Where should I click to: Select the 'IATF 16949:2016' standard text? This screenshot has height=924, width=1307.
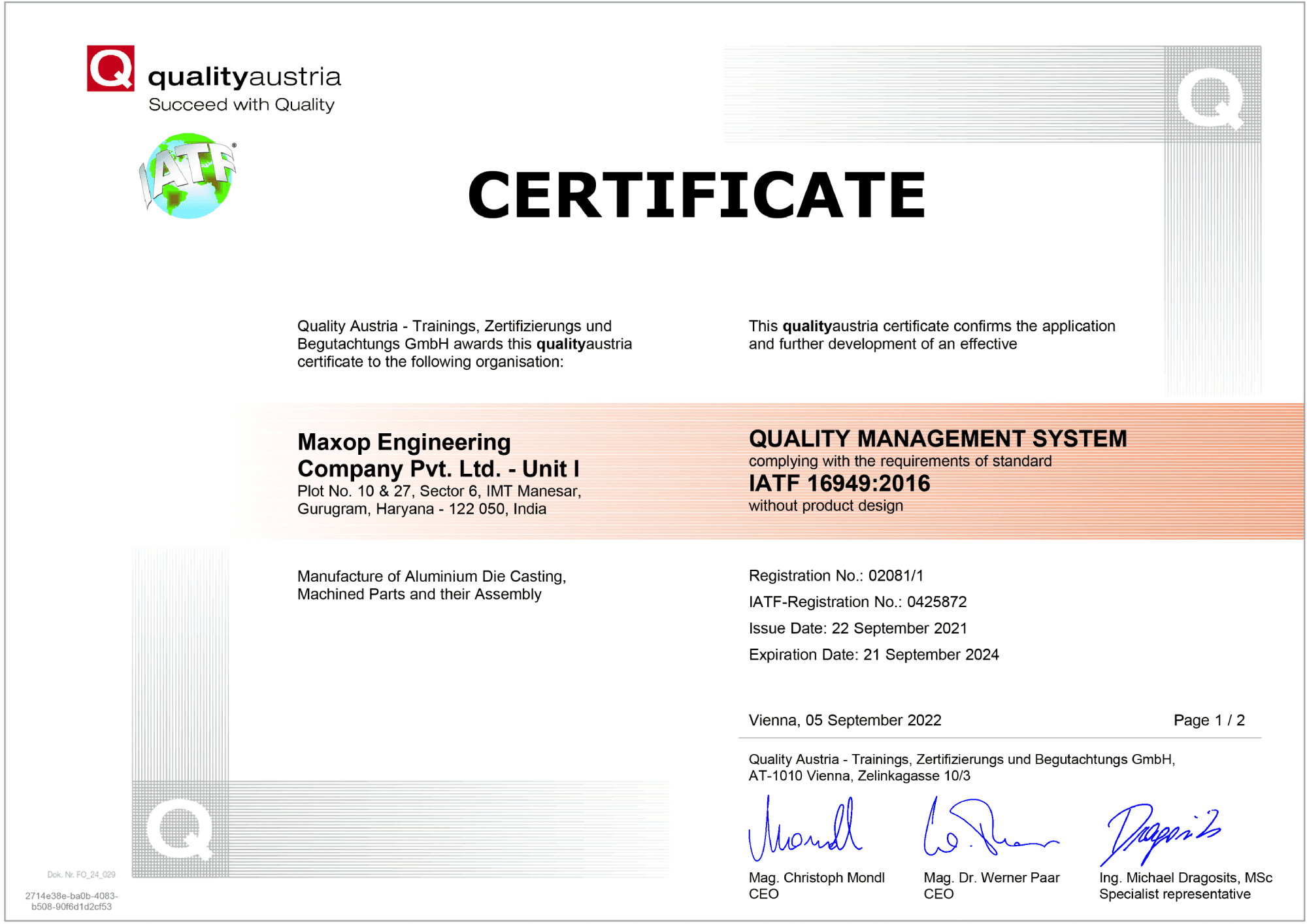839,484
